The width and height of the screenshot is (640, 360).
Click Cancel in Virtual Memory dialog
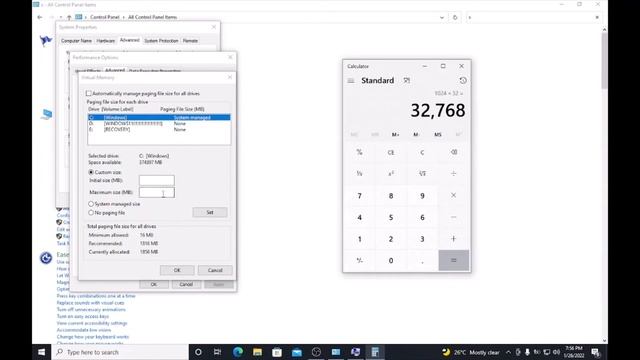[x=215, y=270]
